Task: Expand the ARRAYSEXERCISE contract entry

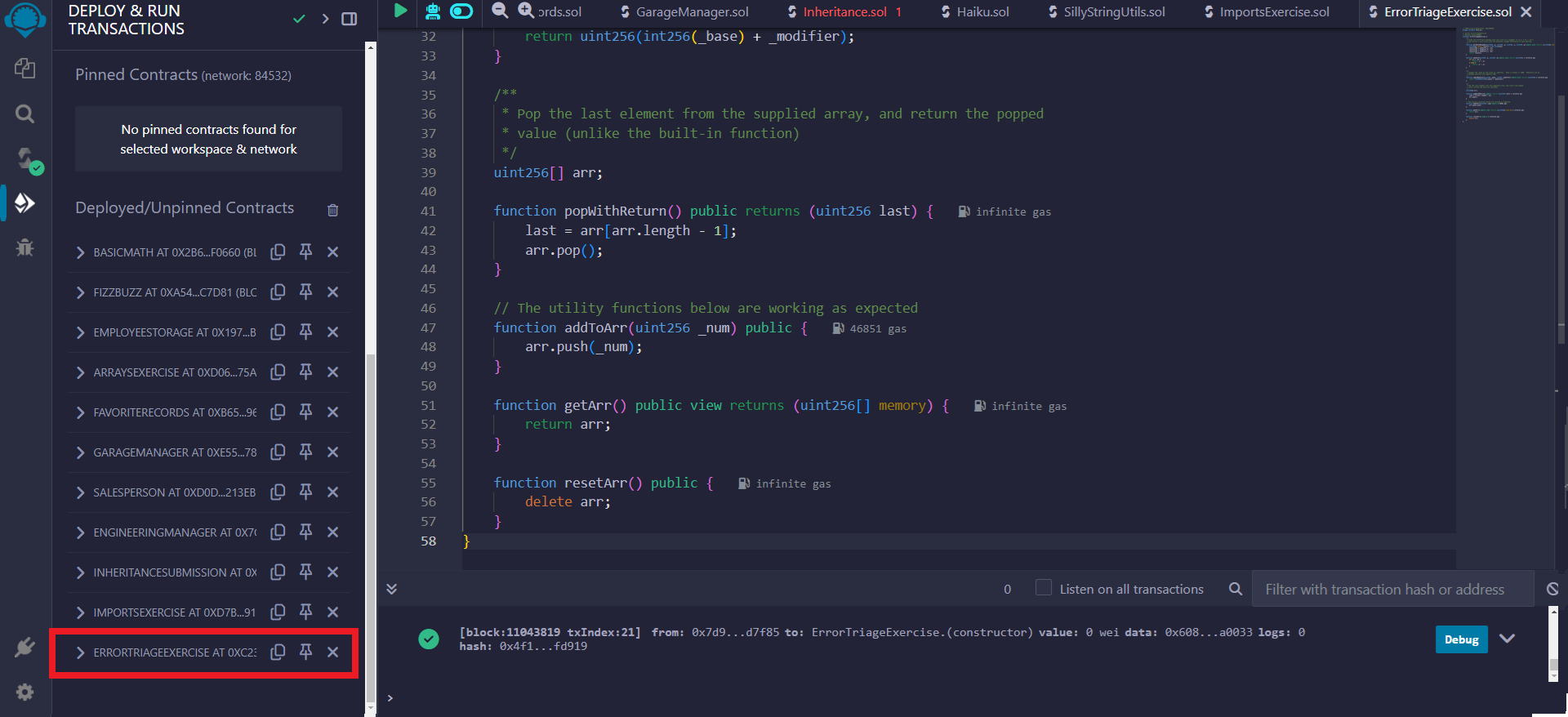Action: point(80,372)
